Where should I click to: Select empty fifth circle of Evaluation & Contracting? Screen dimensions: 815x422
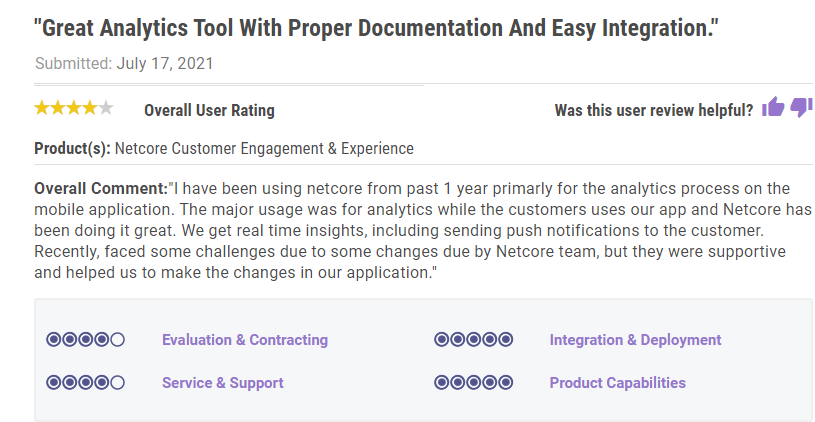117,340
